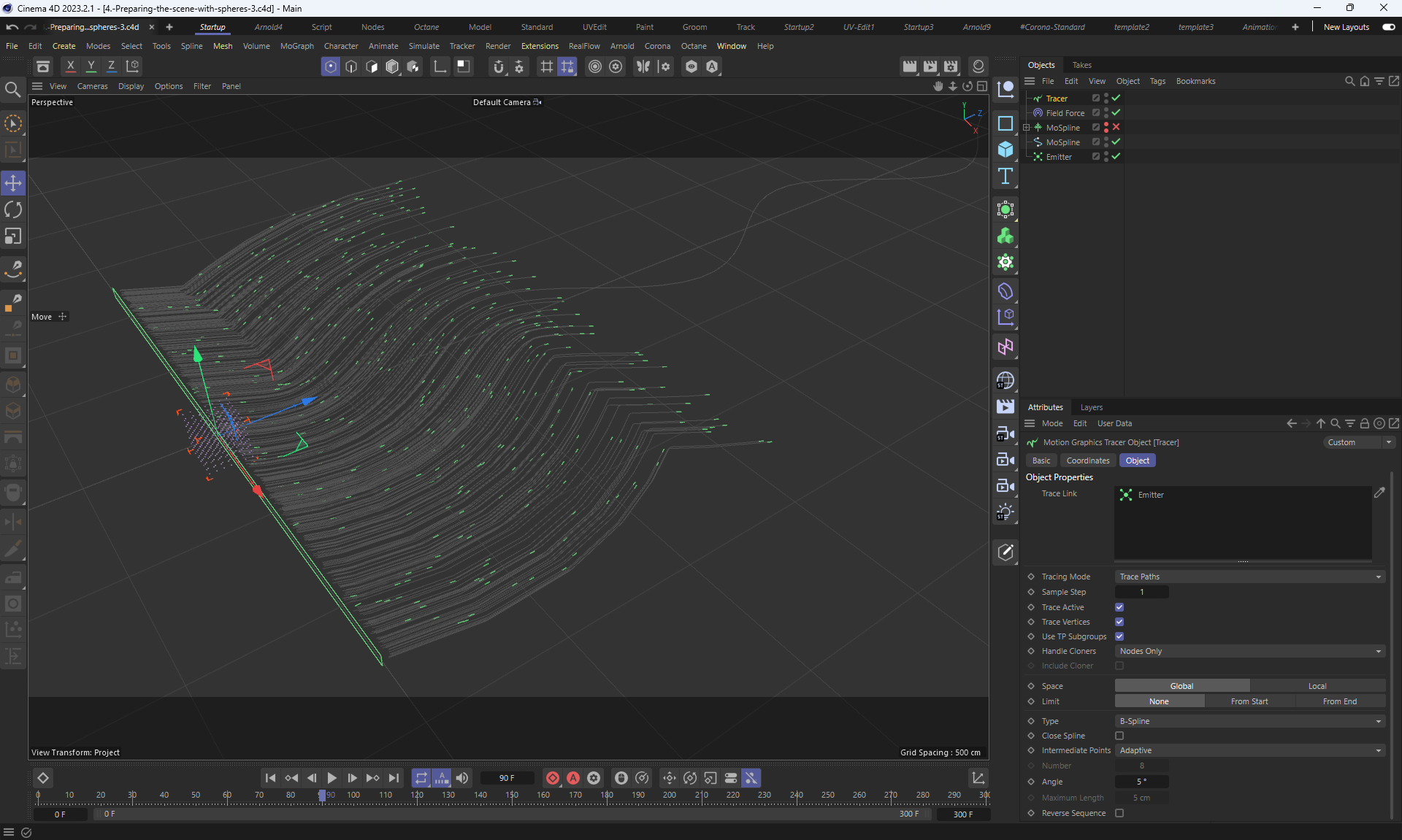Open the Tracing Mode dropdown
The image size is (1402, 840).
click(1249, 577)
